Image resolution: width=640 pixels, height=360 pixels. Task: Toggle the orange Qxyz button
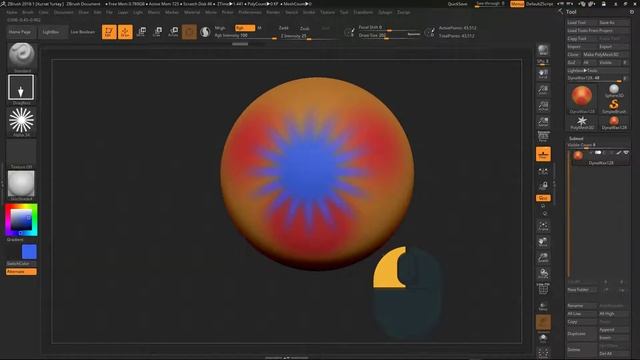point(543,198)
